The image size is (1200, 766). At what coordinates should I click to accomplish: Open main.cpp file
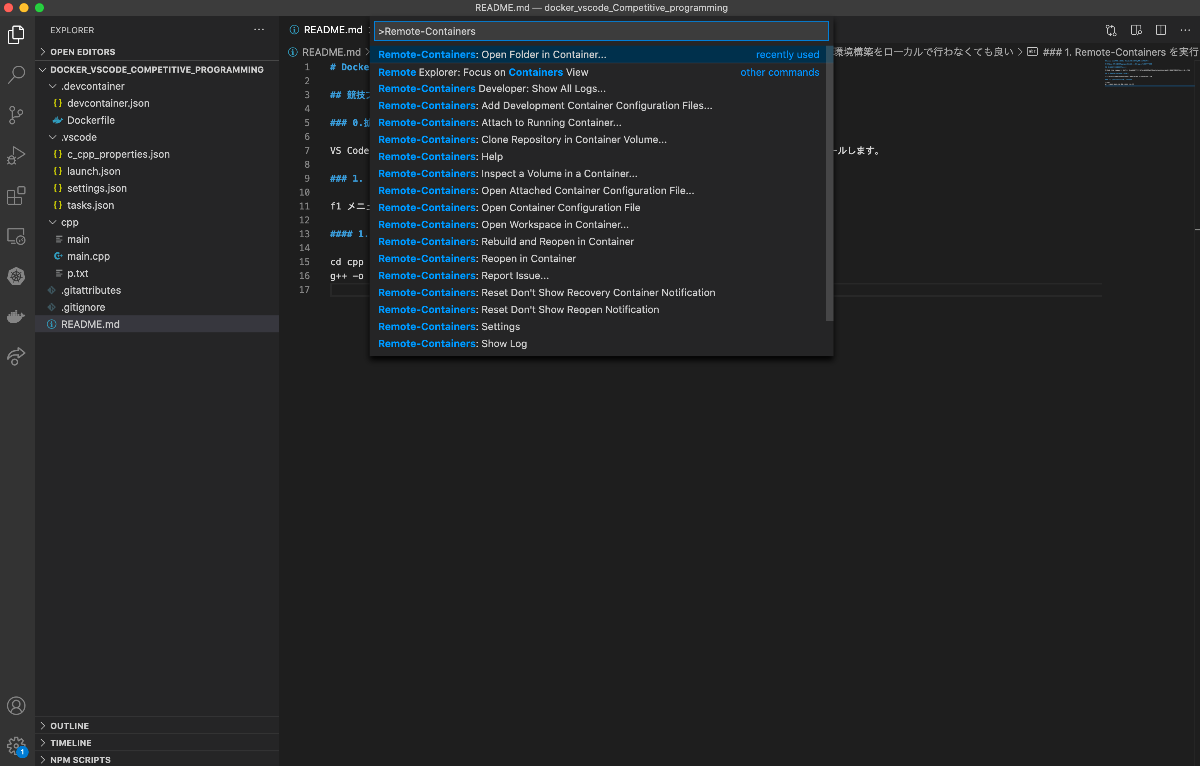157,256
